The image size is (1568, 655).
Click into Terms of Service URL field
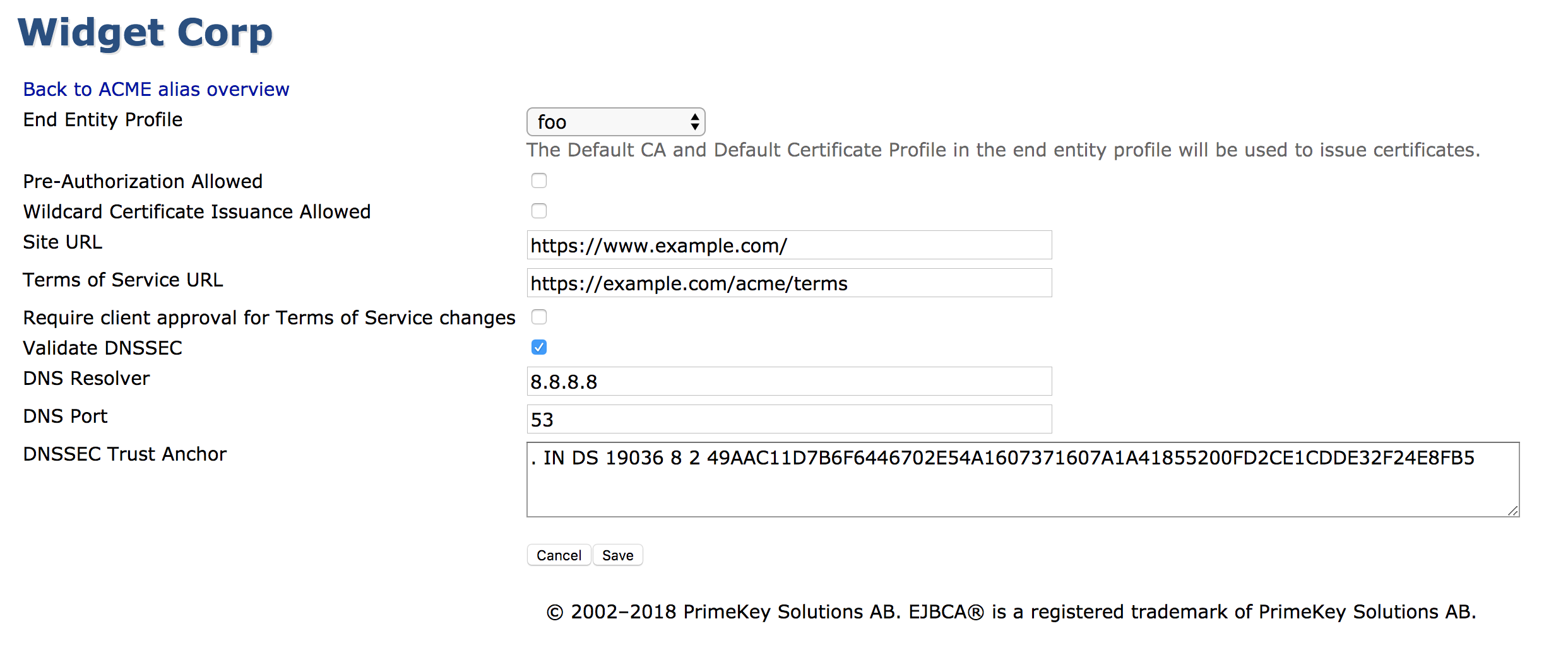point(789,283)
